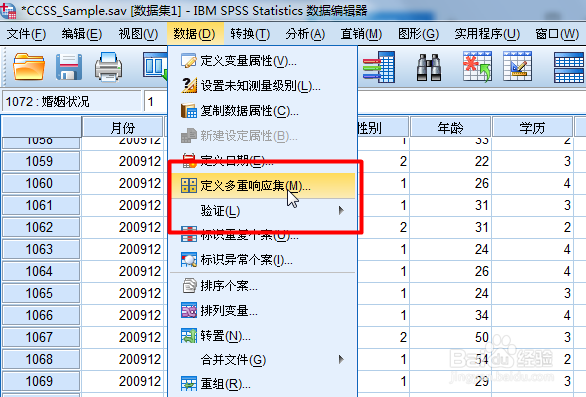Click the 排序个案 icon
The width and height of the screenshot is (586, 397).
189,286
